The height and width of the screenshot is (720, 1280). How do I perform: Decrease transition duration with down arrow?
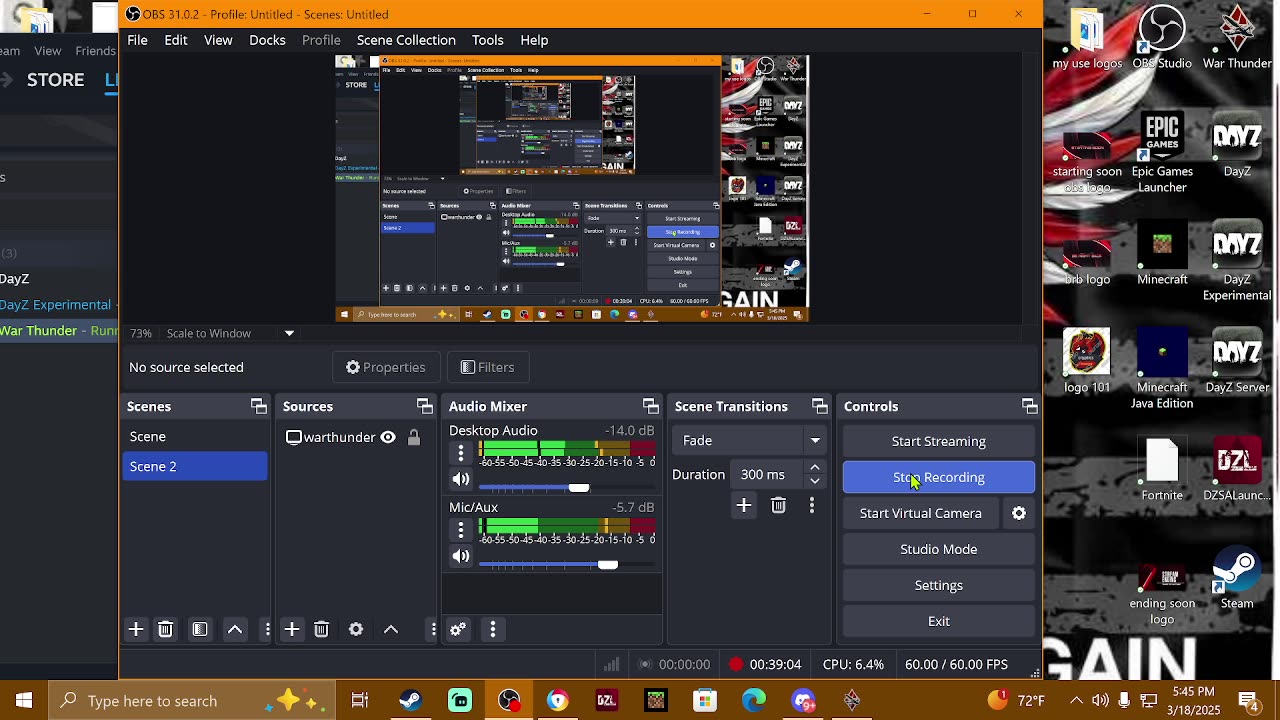coord(815,481)
